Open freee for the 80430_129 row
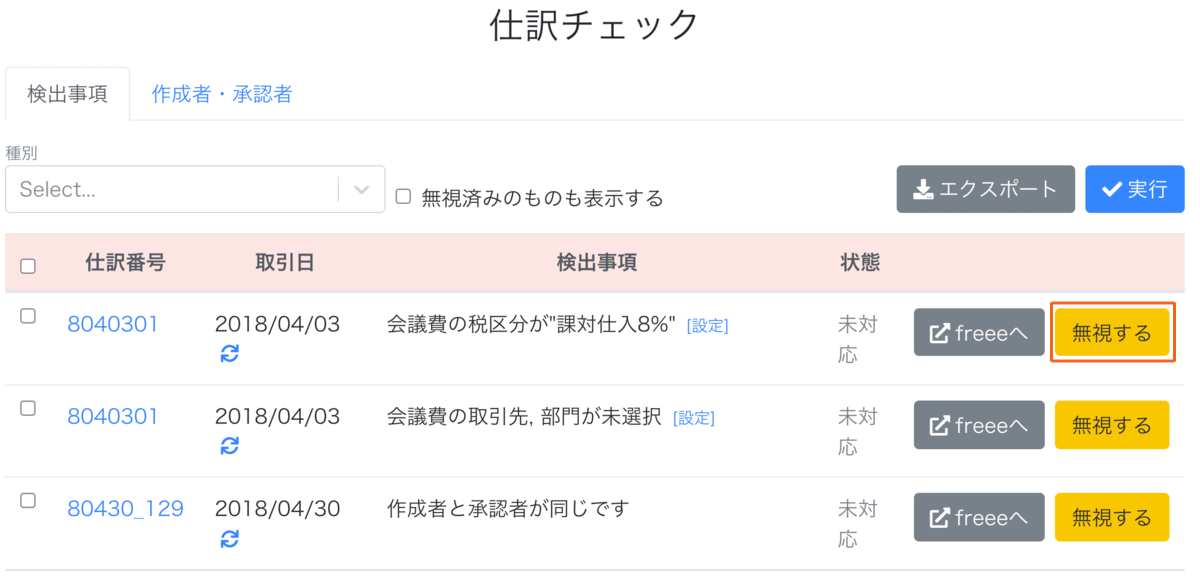This screenshot has height=578, width=1200. tap(979, 517)
